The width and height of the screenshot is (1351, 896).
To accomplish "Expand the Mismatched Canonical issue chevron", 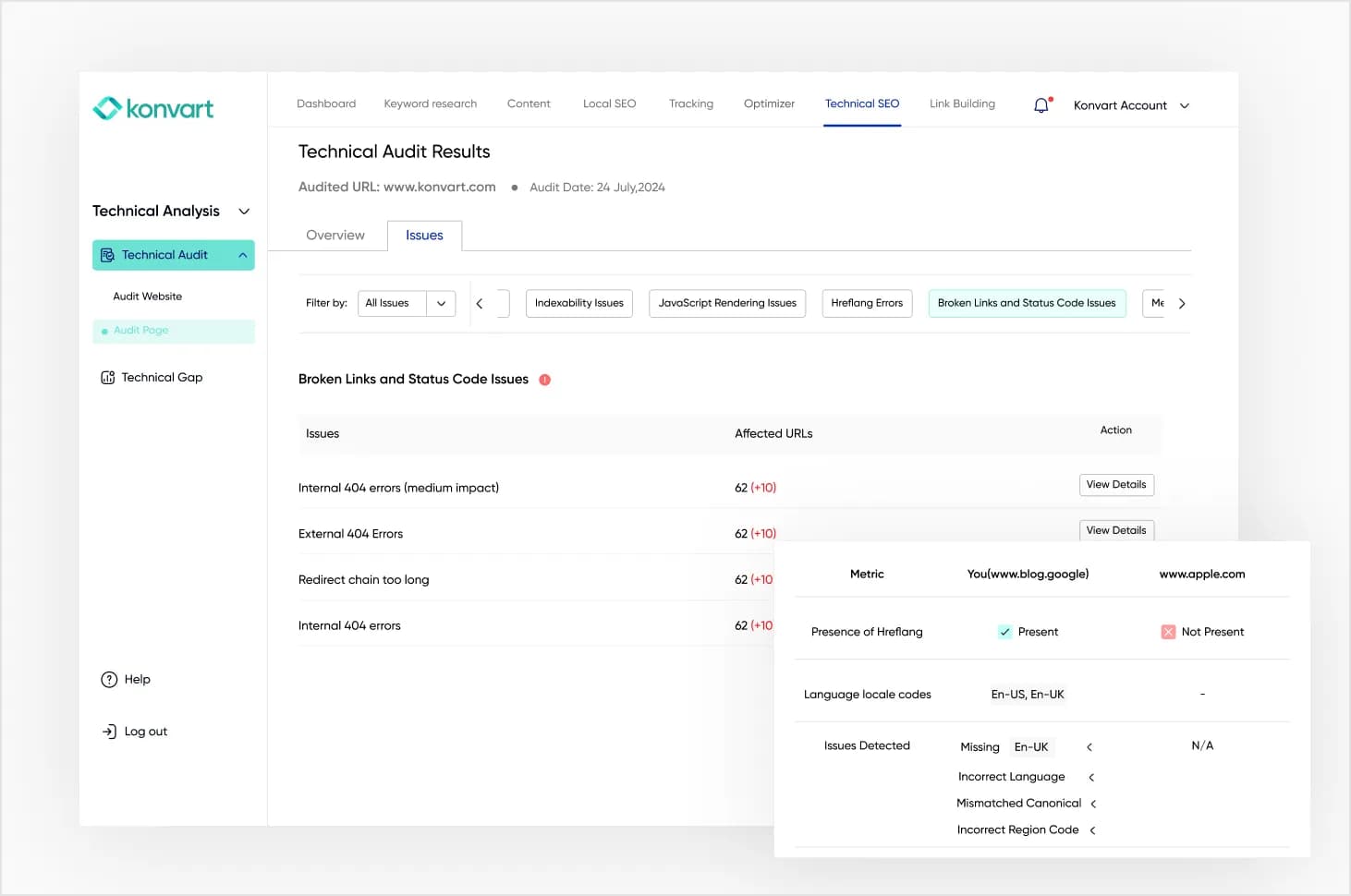I will pyautogui.click(x=1093, y=805).
